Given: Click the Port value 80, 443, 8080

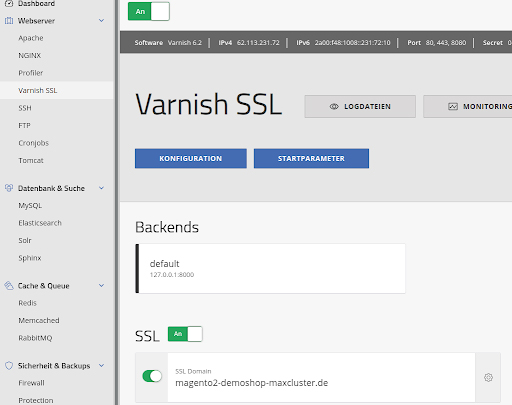Looking at the screenshot, I should (x=446, y=43).
